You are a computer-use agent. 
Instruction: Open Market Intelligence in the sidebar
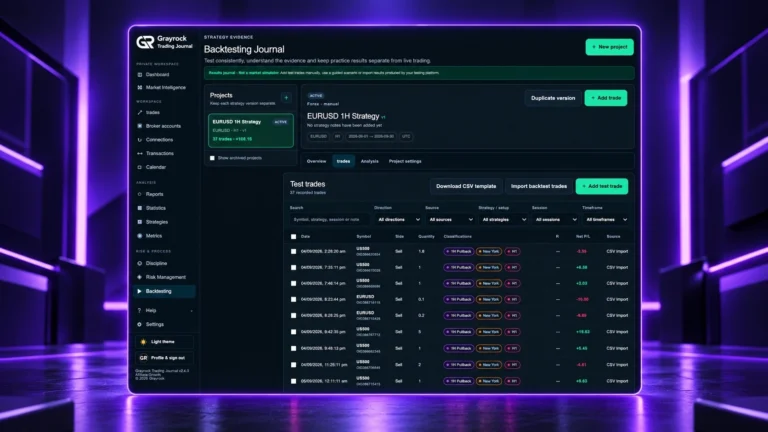166,88
